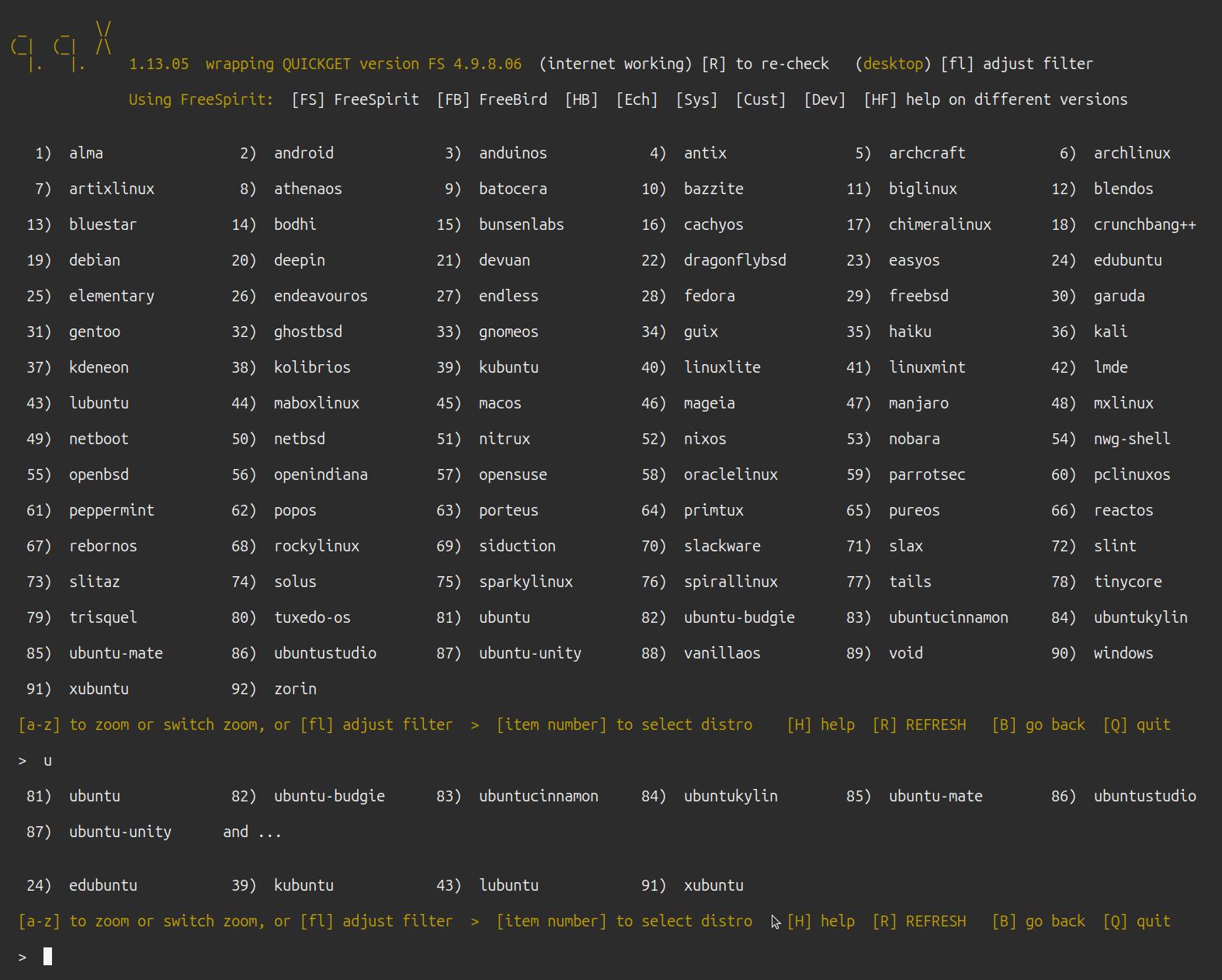Select 'linuxmint' entry number 41
Image resolution: width=1222 pixels, height=980 pixels.
(927, 367)
